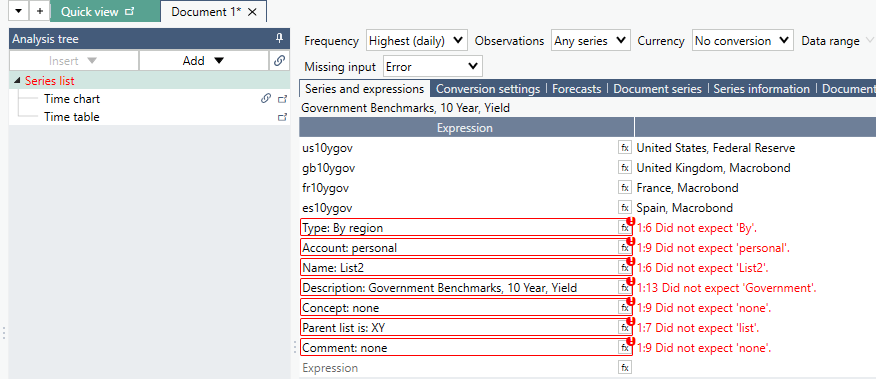Click 'United Kingdom, Macrobond' description
This screenshot has height=379, width=876.
click(x=713, y=168)
